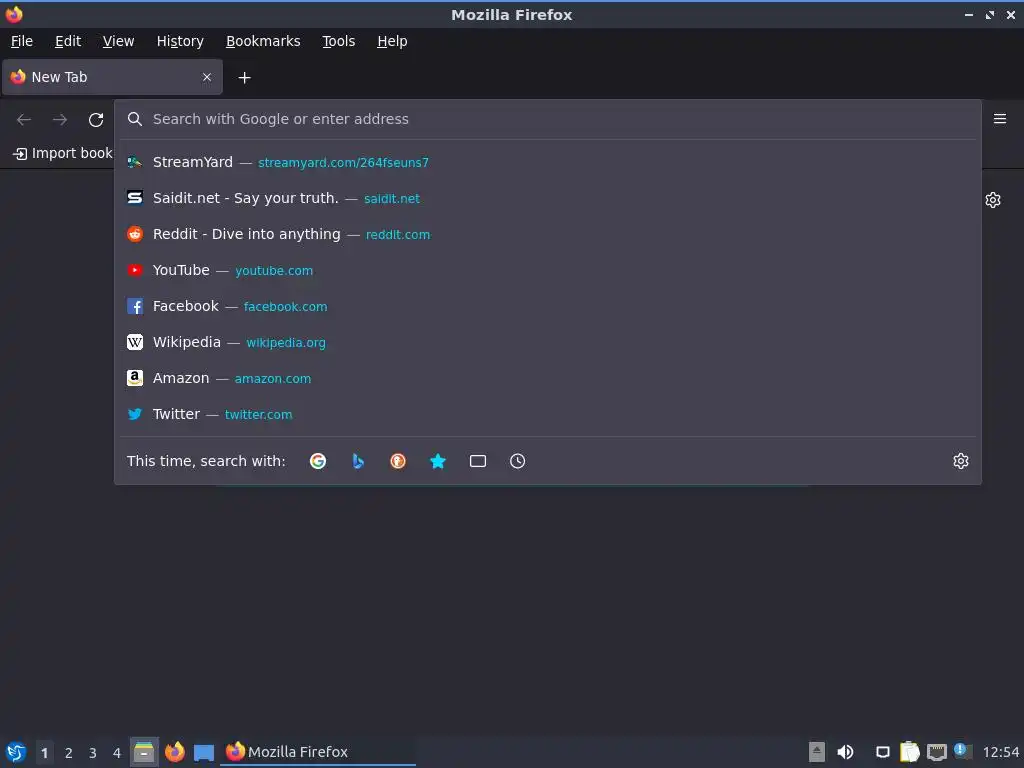This screenshot has height=768, width=1024.
Task: Reload the current page
Action: (96, 120)
